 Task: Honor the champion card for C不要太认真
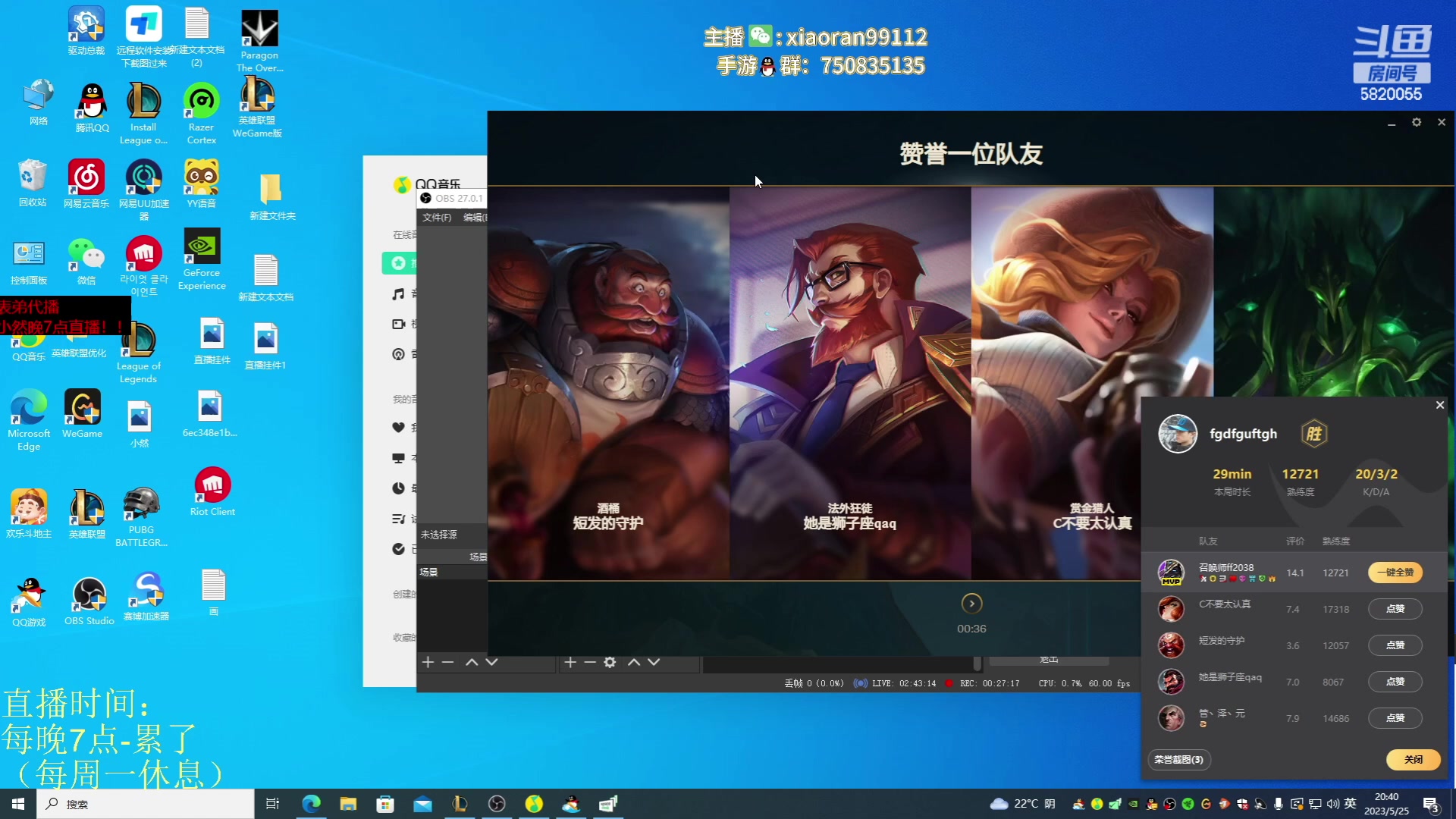[x=1092, y=383]
